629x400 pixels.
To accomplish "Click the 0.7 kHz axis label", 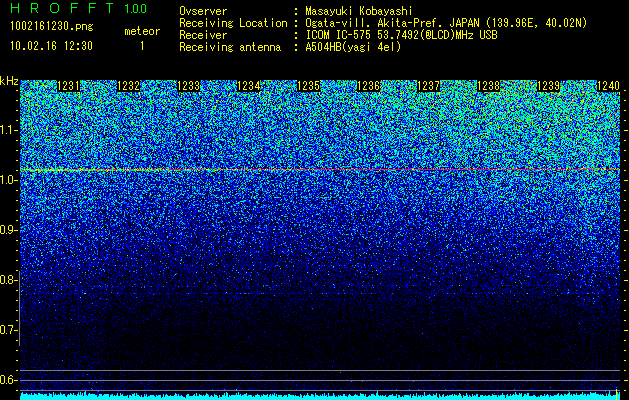I will [9, 330].
